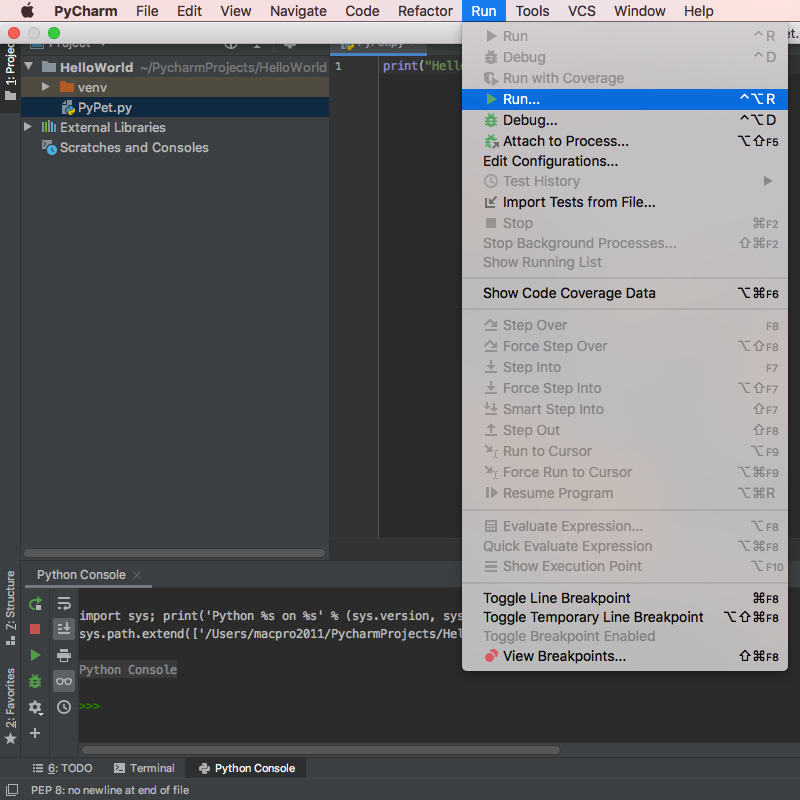Click the Attach to Process bug icon
Screen dimensions: 800x800
click(491, 141)
